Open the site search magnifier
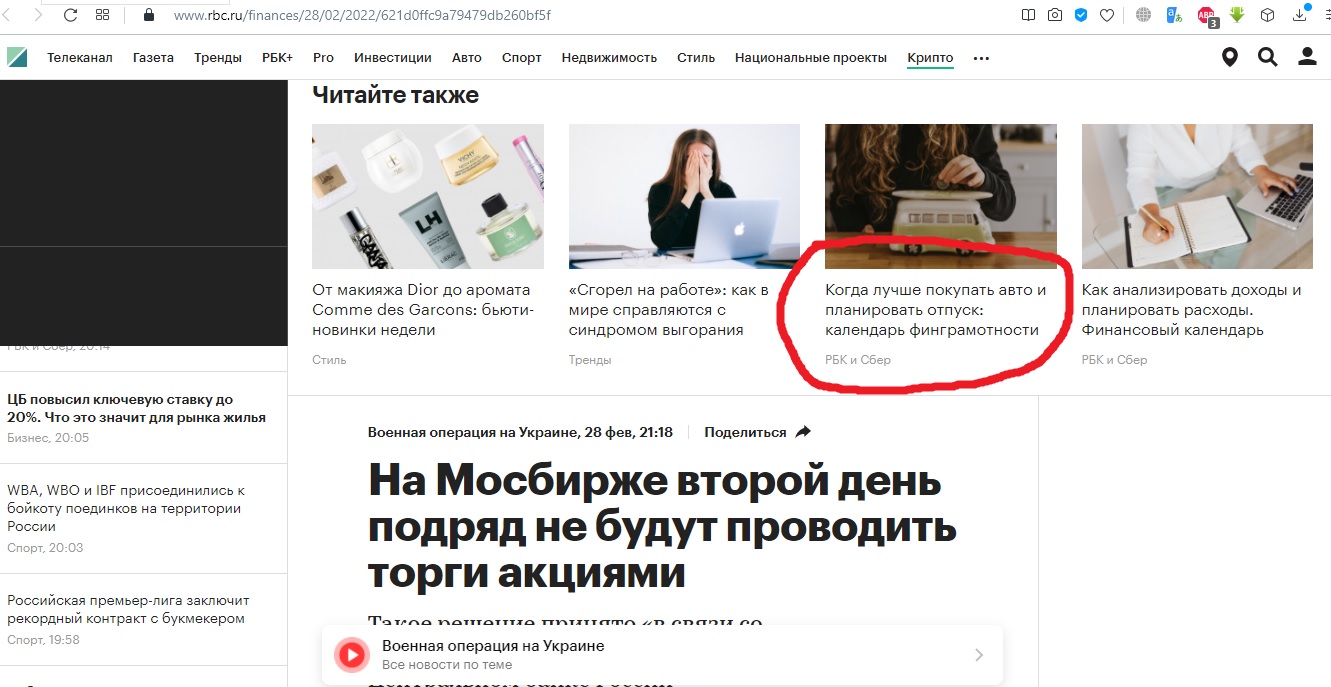The image size is (1331, 687). tap(1268, 57)
